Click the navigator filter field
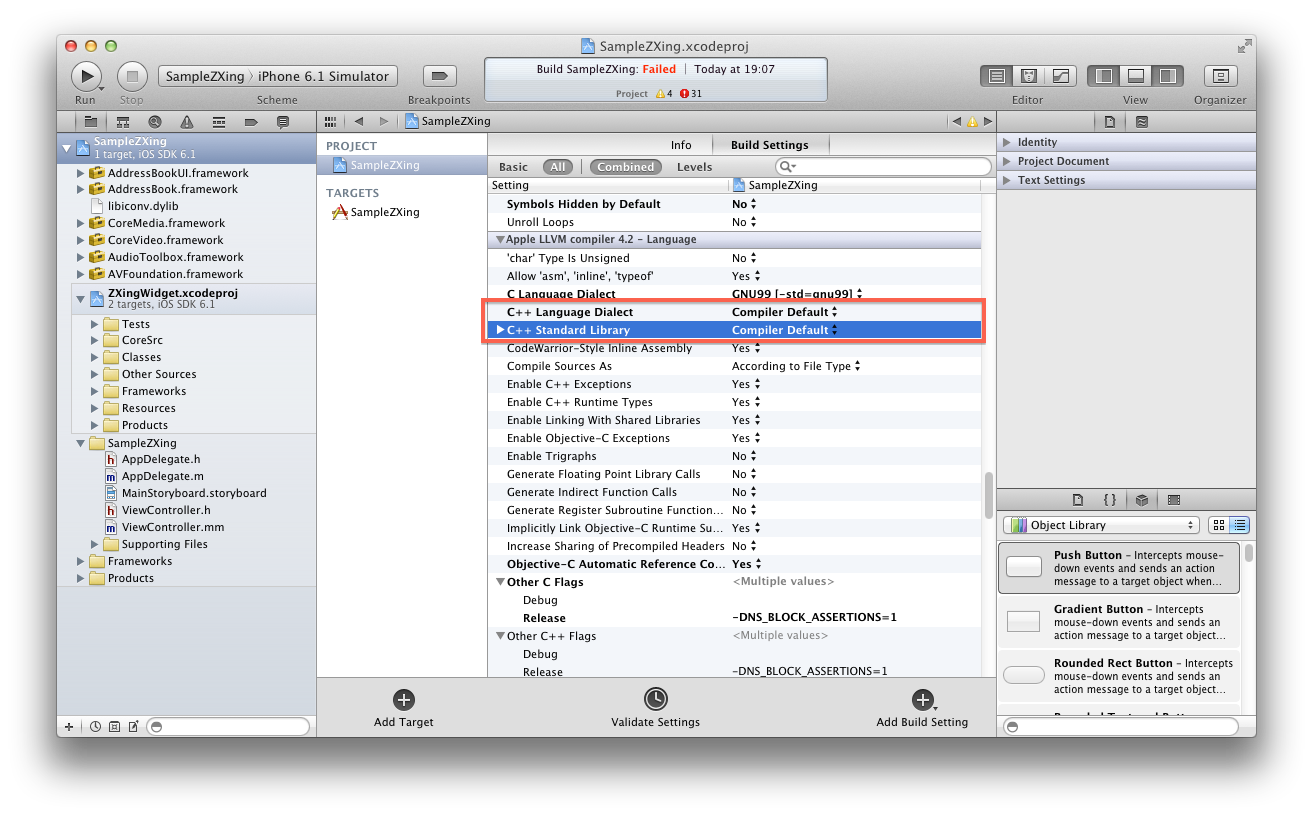This screenshot has height=816, width=1313. pyautogui.click(x=228, y=727)
